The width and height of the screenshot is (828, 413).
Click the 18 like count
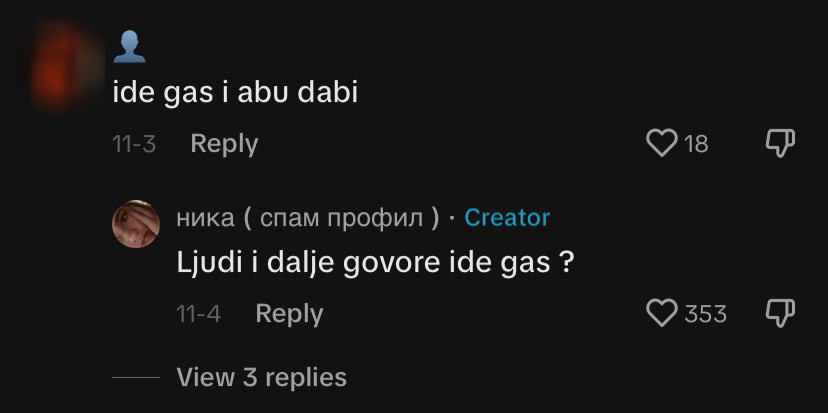point(697,144)
